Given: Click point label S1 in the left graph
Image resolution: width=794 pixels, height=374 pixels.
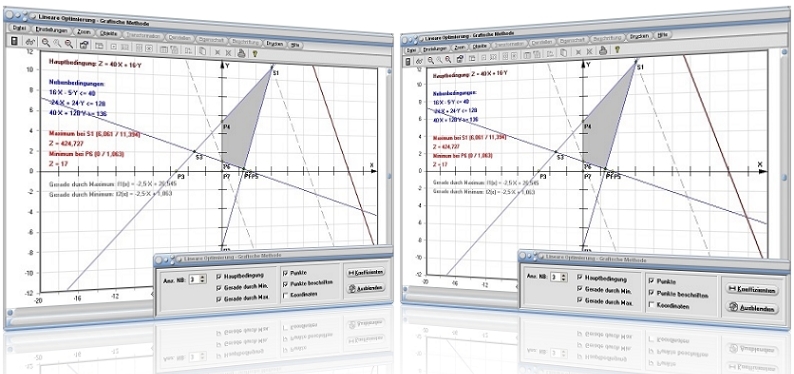Looking at the screenshot, I should (276, 74).
